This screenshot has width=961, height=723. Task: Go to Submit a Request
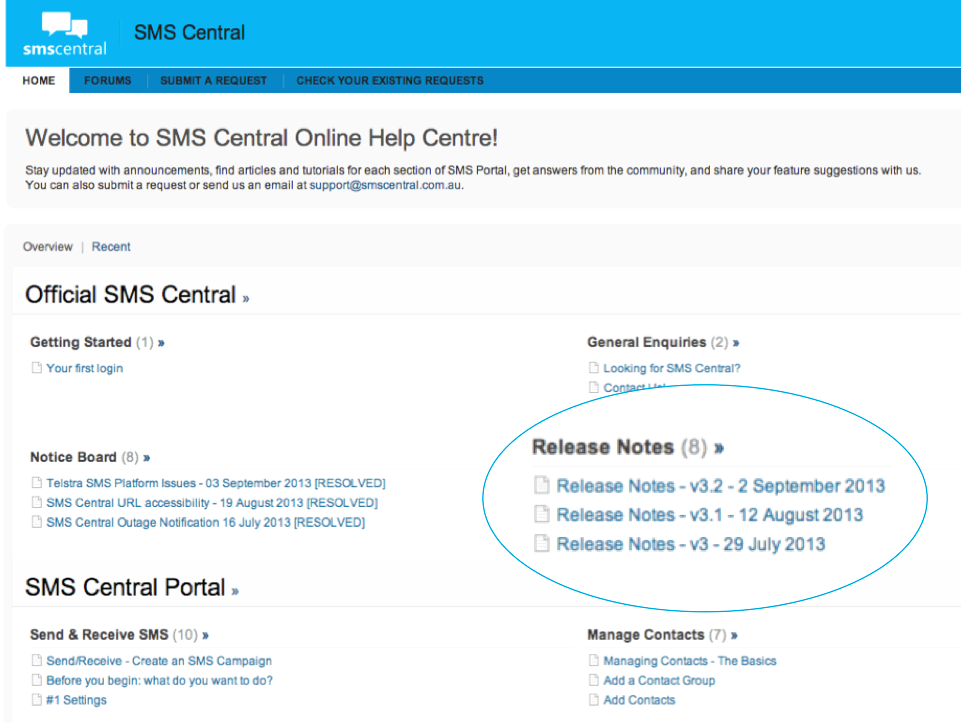(213, 81)
